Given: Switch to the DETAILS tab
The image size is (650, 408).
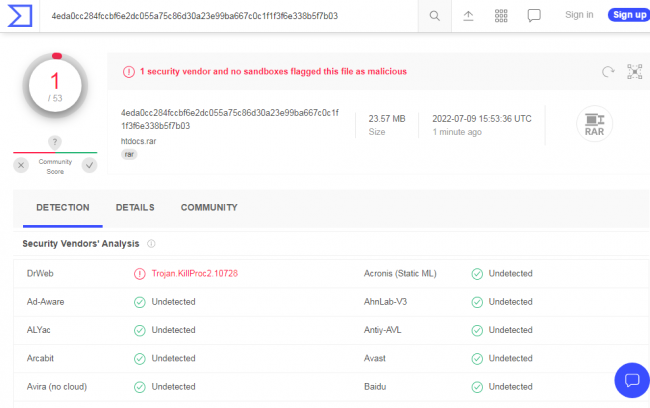Looking at the screenshot, I should [135, 207].
